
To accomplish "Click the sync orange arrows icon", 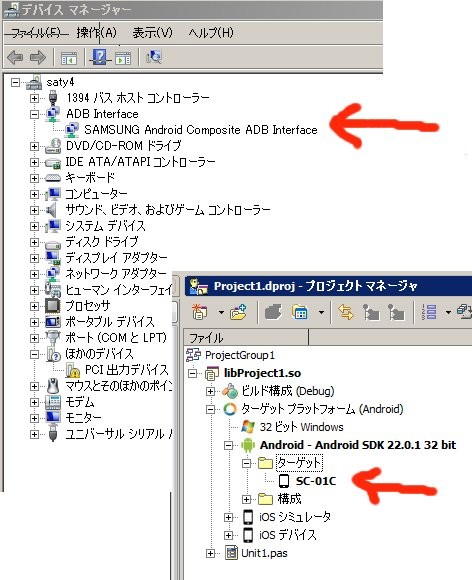I will pos(345,313).
